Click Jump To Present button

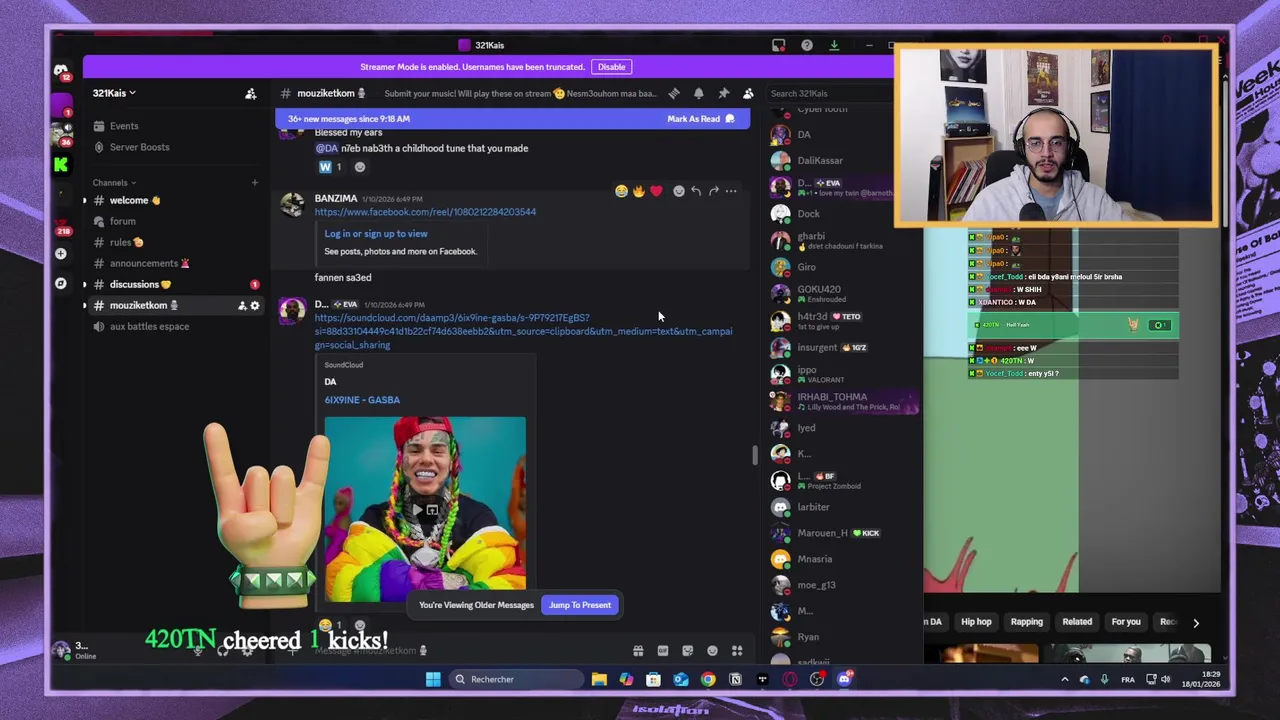[x=580, y=605]
